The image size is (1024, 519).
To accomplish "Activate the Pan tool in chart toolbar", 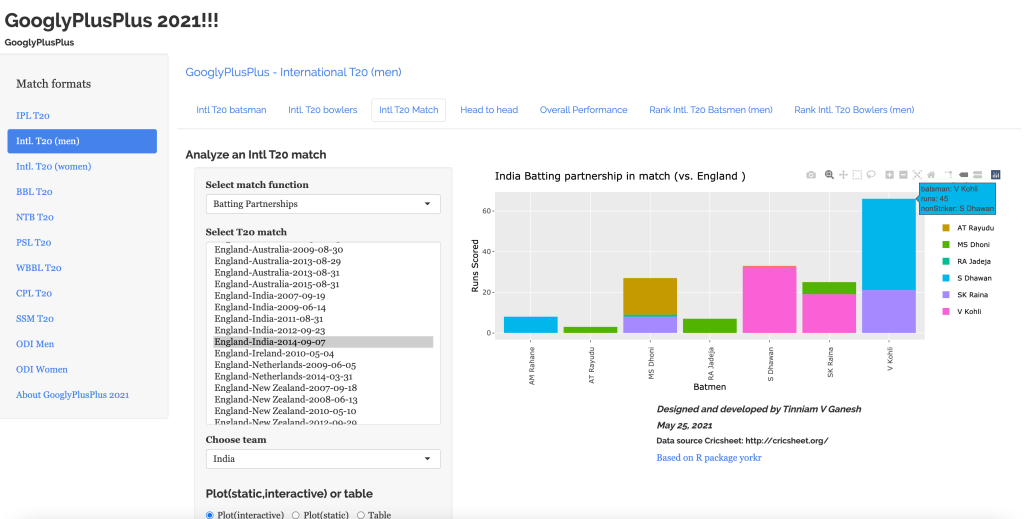I will coord(843,175).
